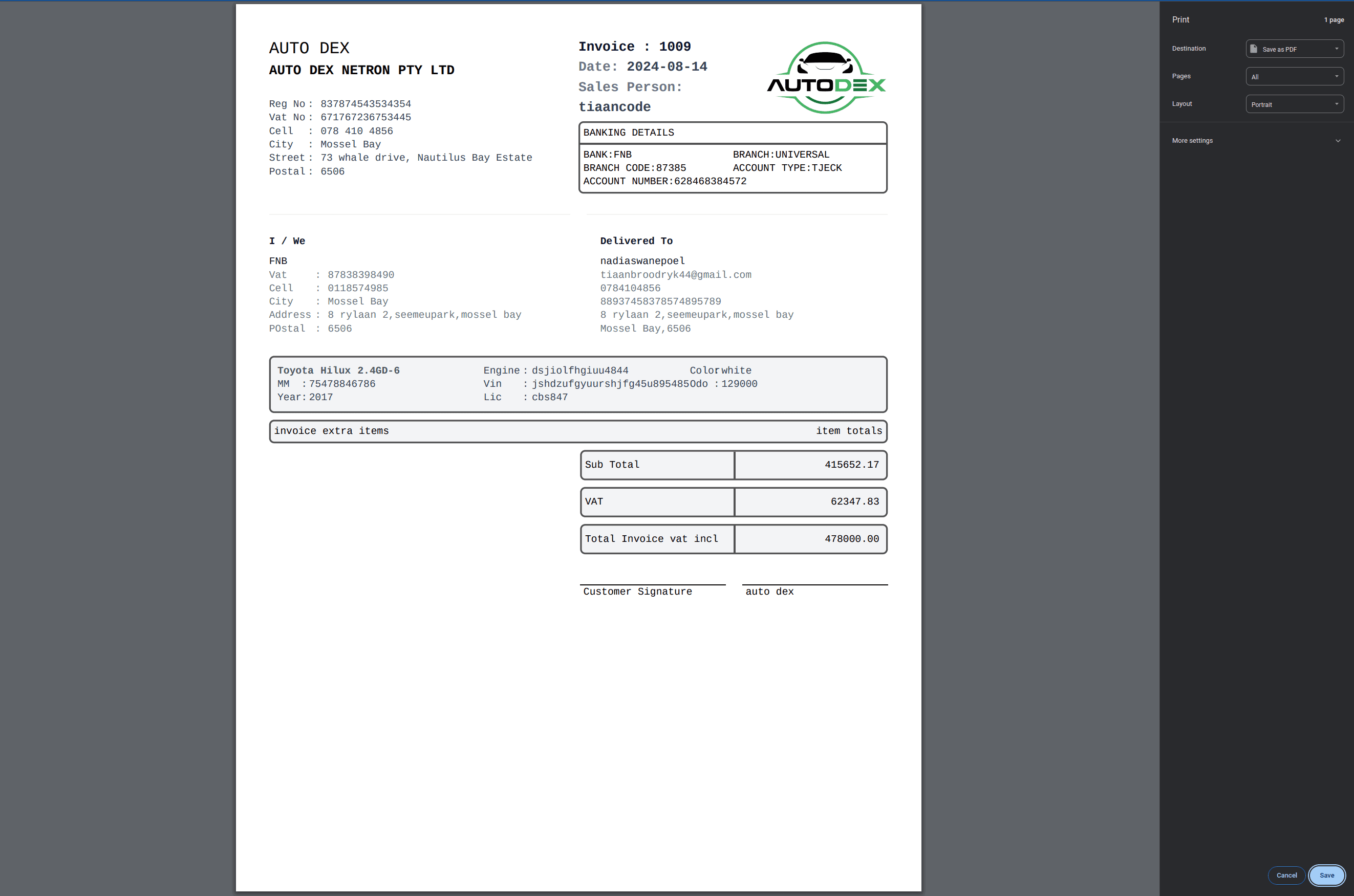Click the Vat No value 671767236753445

[x=366, y=117]
